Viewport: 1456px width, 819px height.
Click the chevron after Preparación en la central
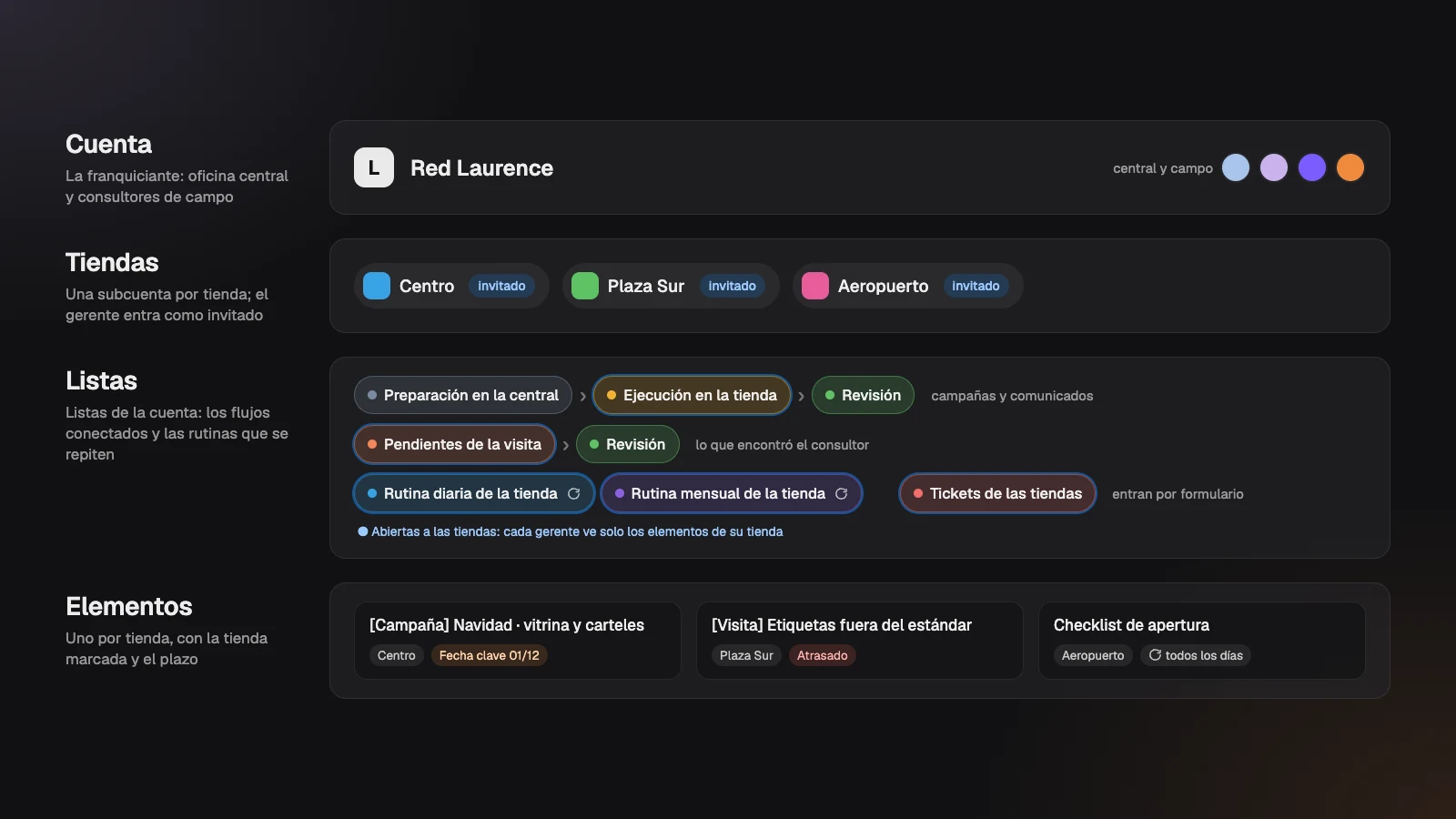(583, 396)
